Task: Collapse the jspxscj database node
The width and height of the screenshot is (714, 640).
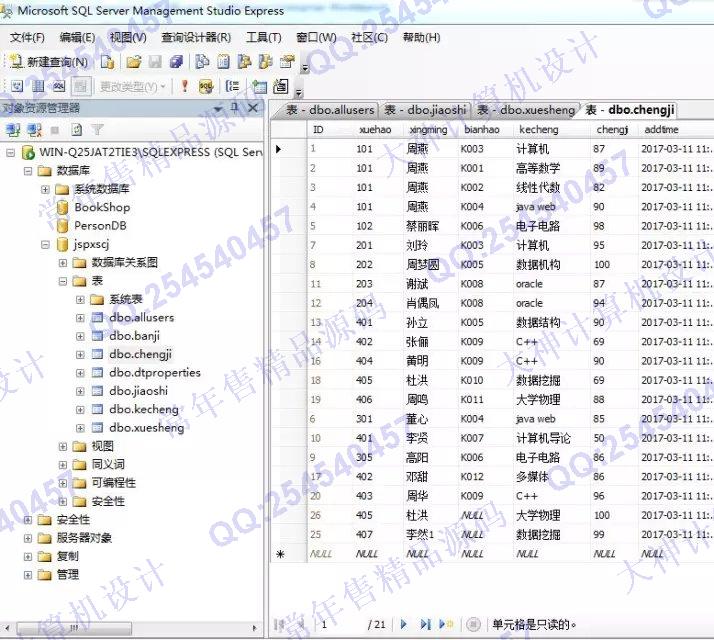Action: coord(45,245)
